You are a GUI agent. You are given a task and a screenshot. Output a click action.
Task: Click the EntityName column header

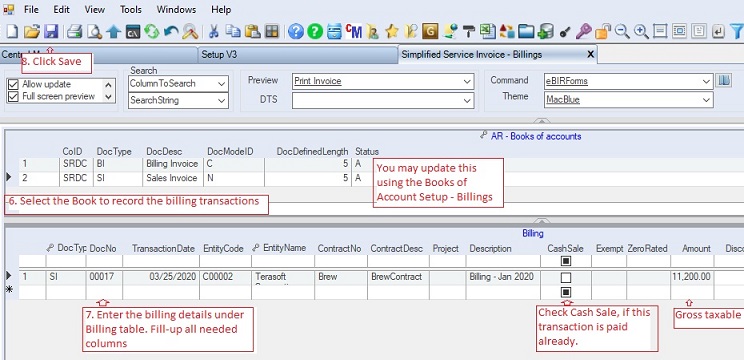click(284, 248)
